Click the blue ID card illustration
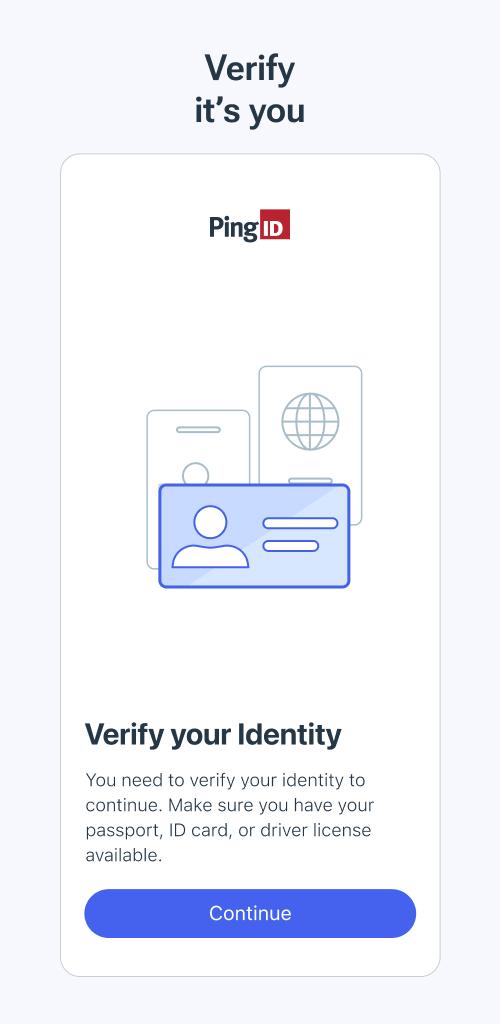500x1024 pixels. click(255, 536)
